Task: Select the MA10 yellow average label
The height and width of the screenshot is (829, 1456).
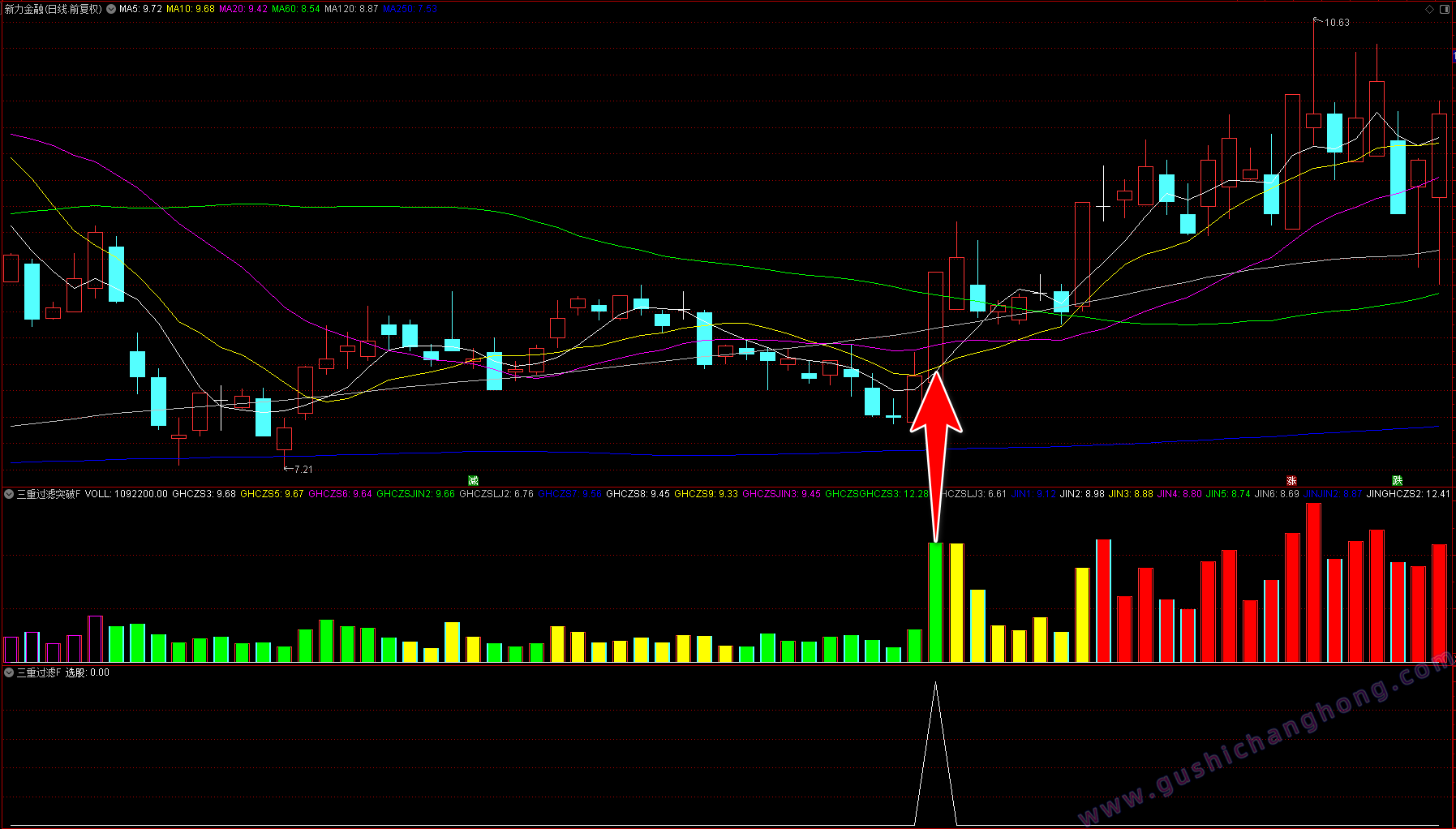Action: [191, 10]
